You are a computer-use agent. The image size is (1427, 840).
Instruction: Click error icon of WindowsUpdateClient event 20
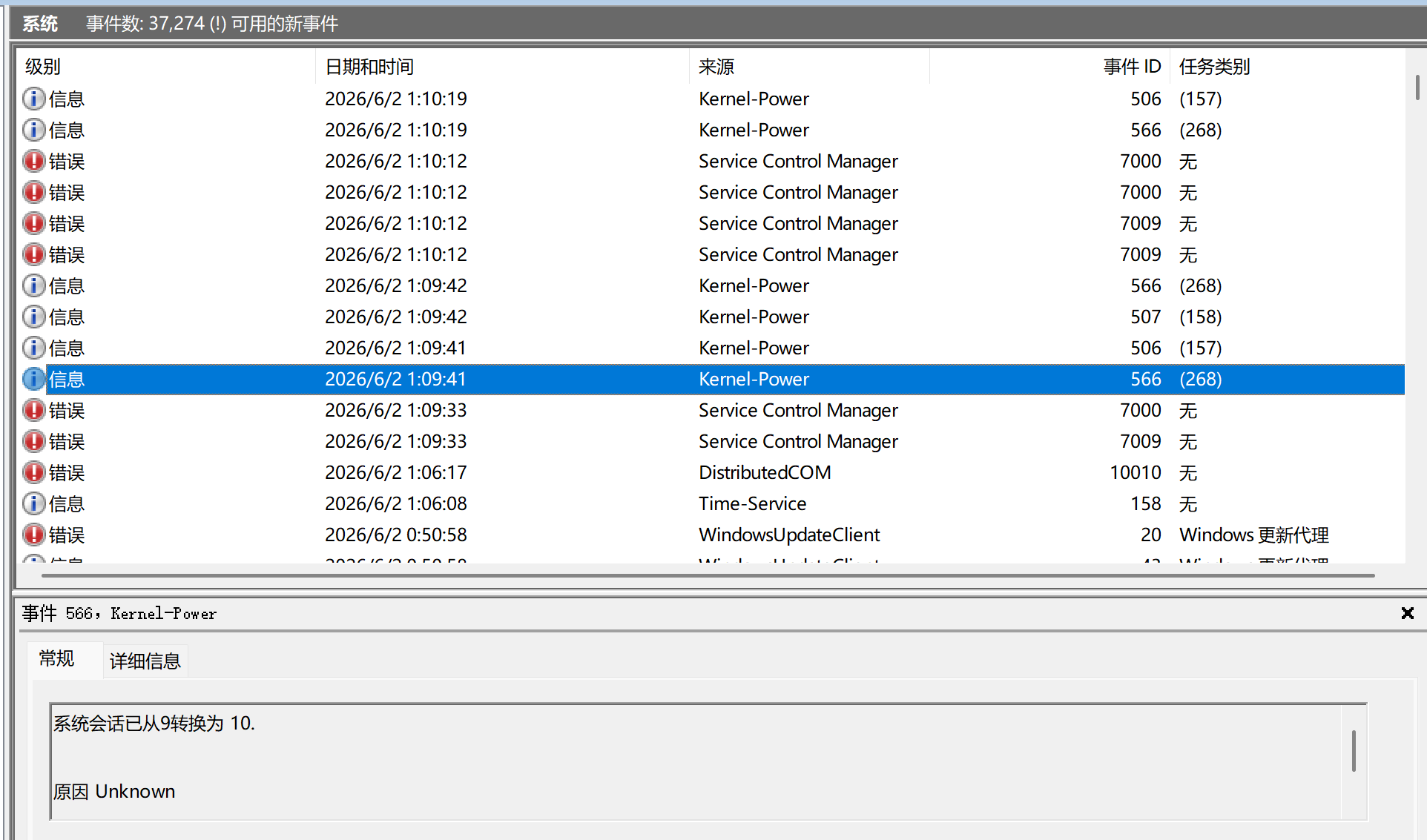point(33,535)
